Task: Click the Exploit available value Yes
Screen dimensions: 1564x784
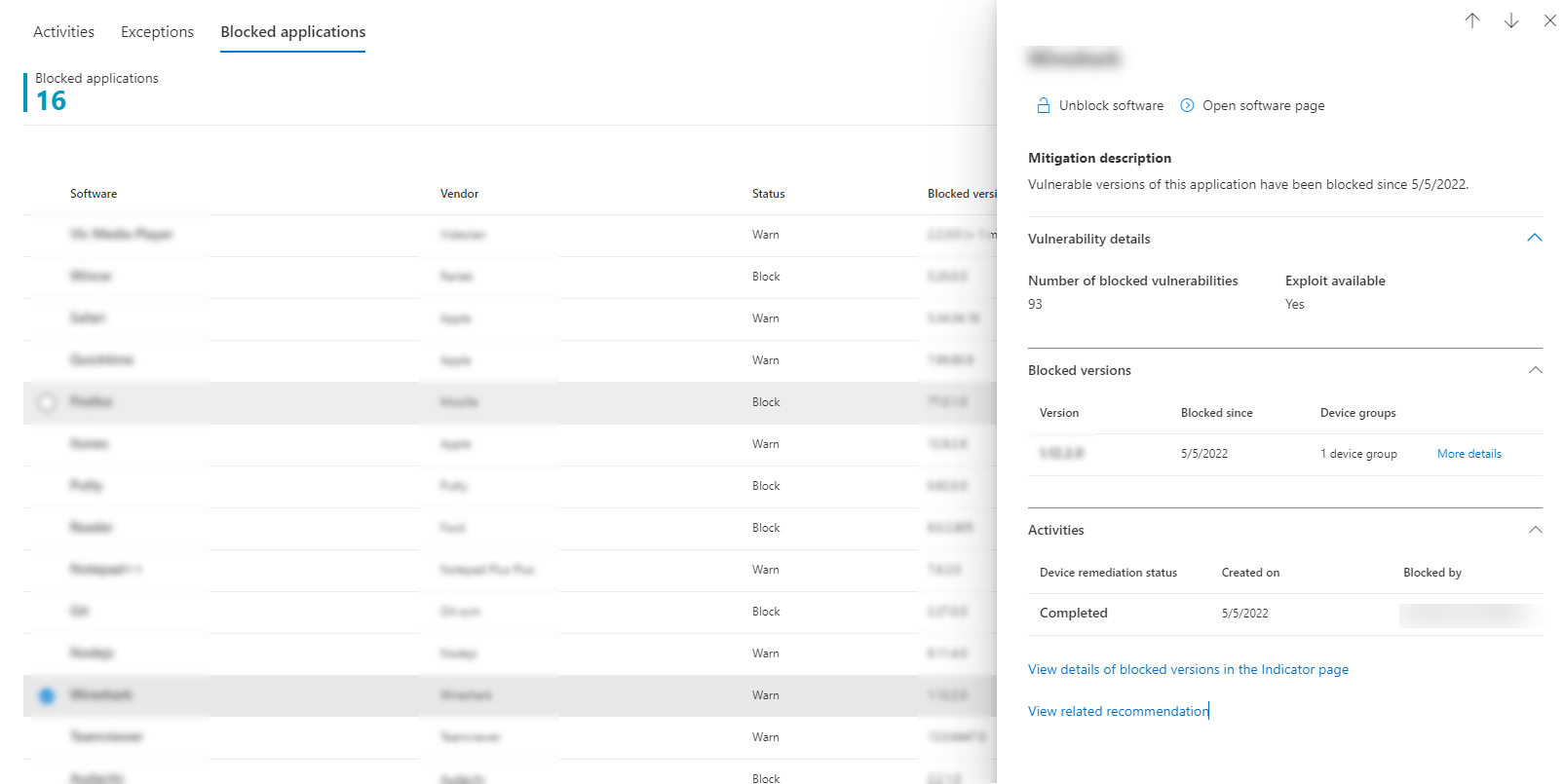Action: [x=1294, y=304]
